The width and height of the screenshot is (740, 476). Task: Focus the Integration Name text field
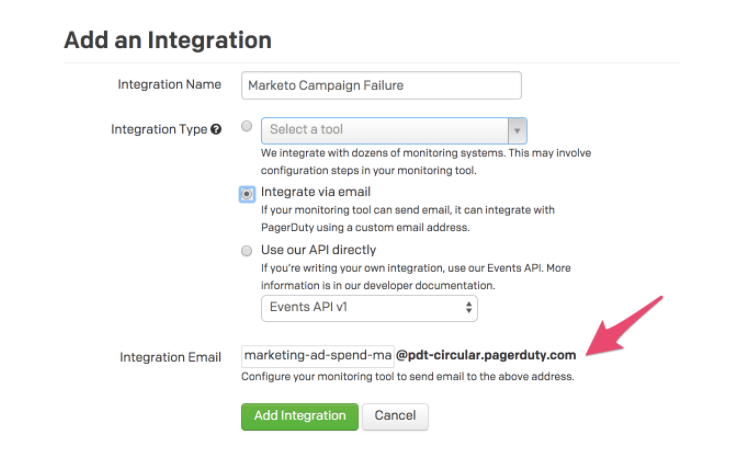(x=381, y=85)
